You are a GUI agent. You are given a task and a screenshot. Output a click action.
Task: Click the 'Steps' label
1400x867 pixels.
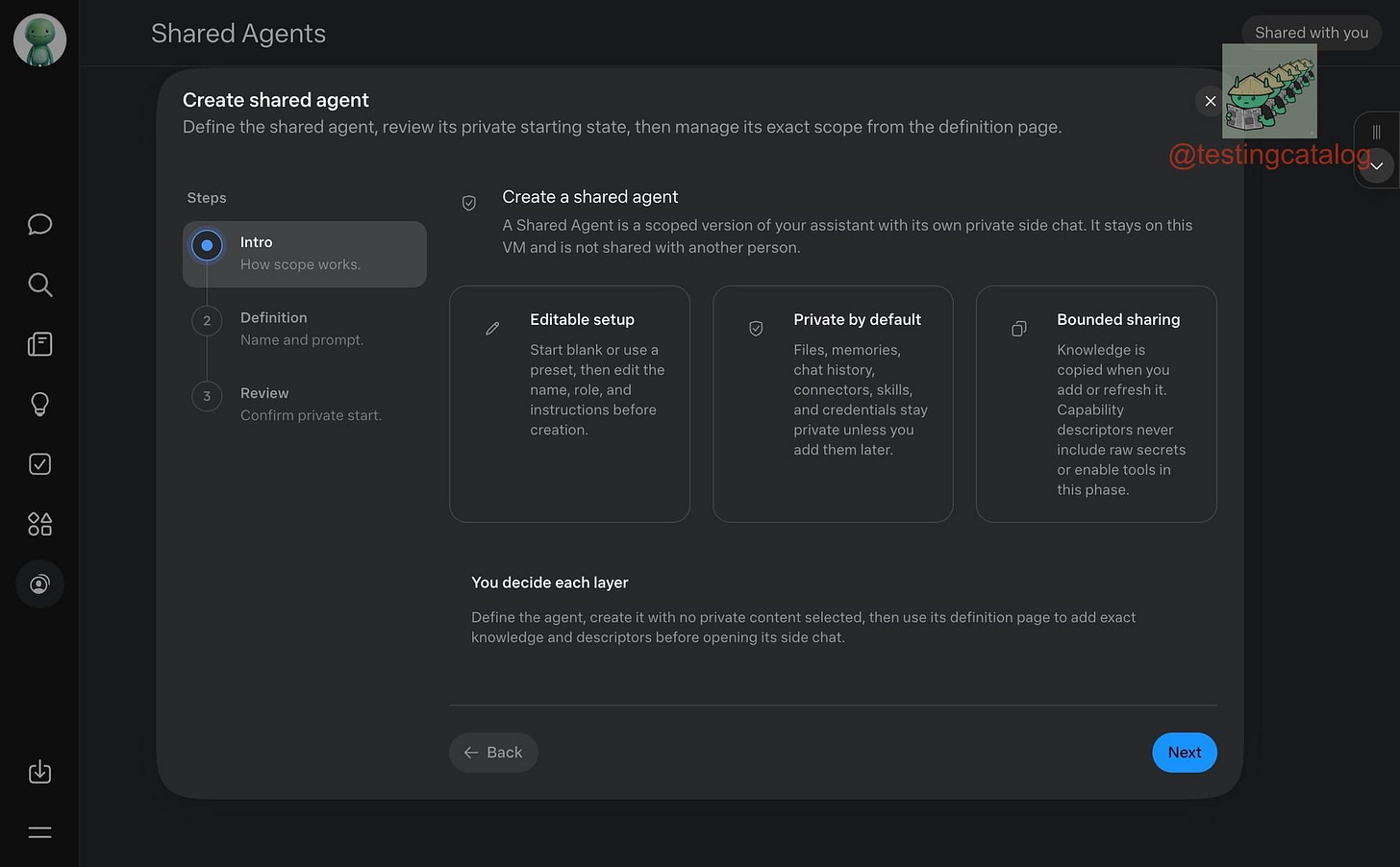point(207,198)
